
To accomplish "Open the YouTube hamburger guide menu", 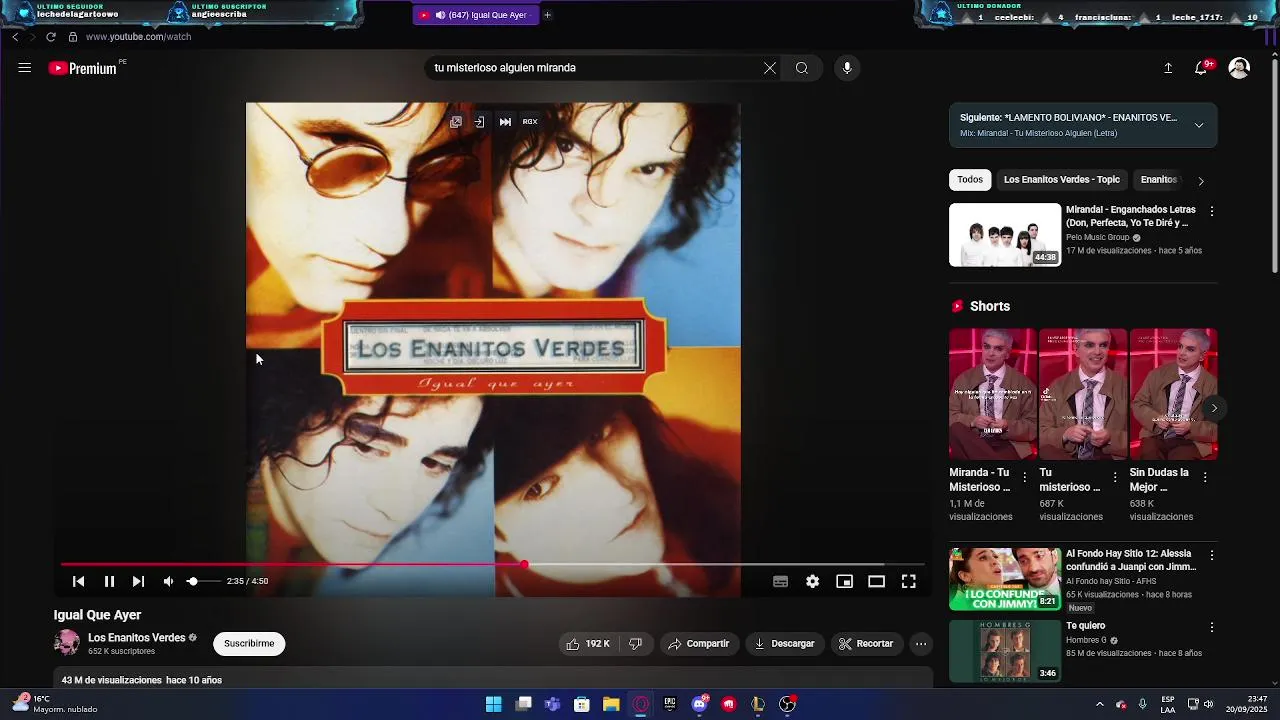I will click(25, 68).
